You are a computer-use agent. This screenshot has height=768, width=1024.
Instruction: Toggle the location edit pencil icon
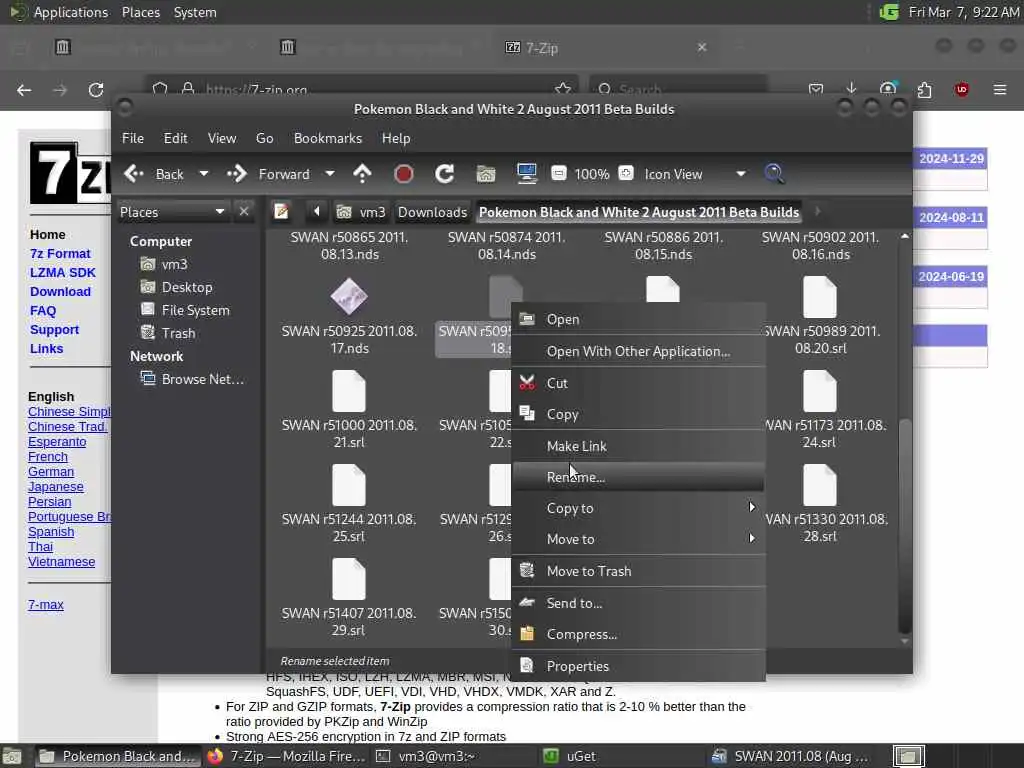[x=281, y=212]
